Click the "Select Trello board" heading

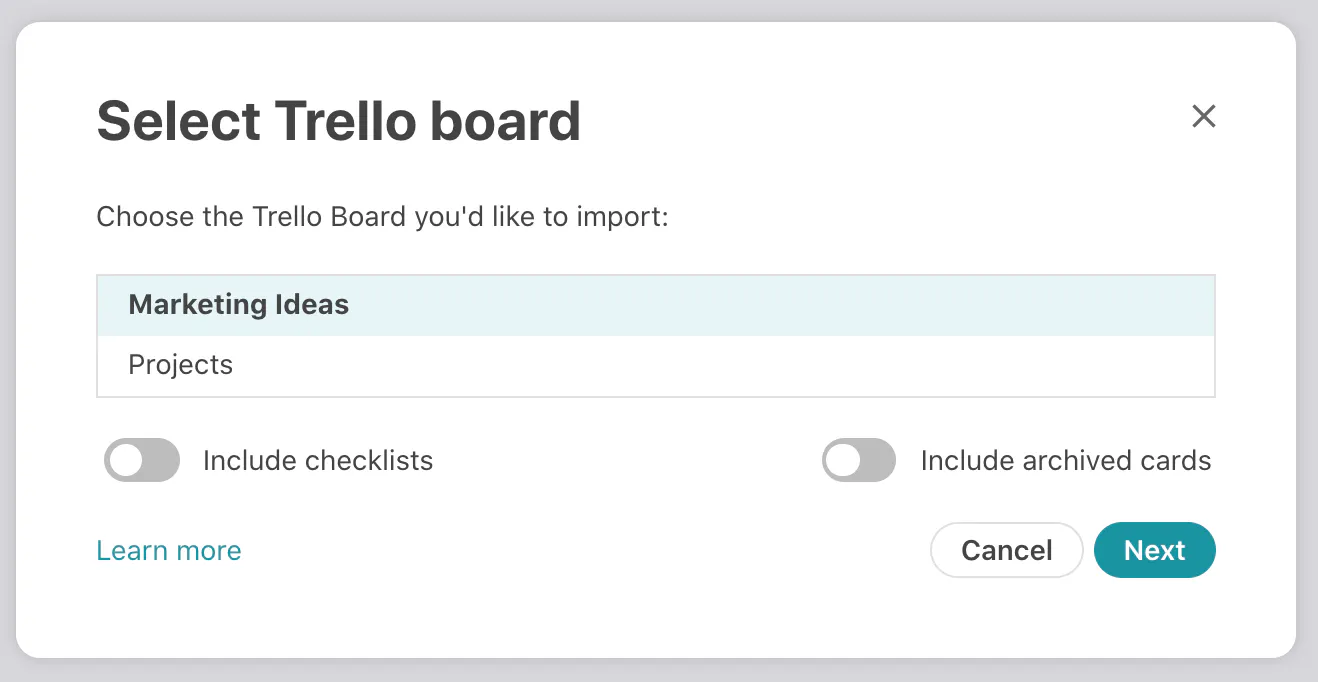(x=338, y=121)
